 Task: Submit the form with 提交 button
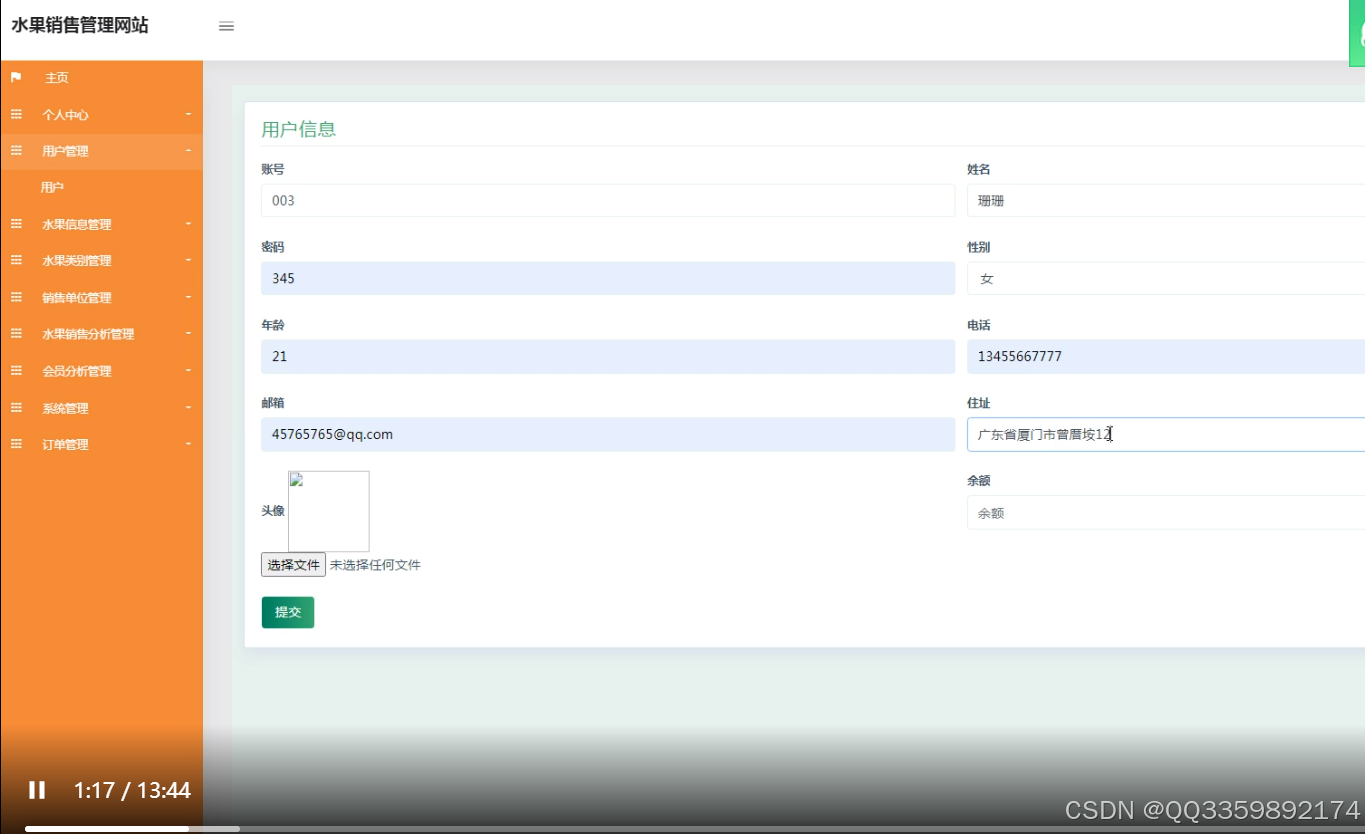[288, 612]
